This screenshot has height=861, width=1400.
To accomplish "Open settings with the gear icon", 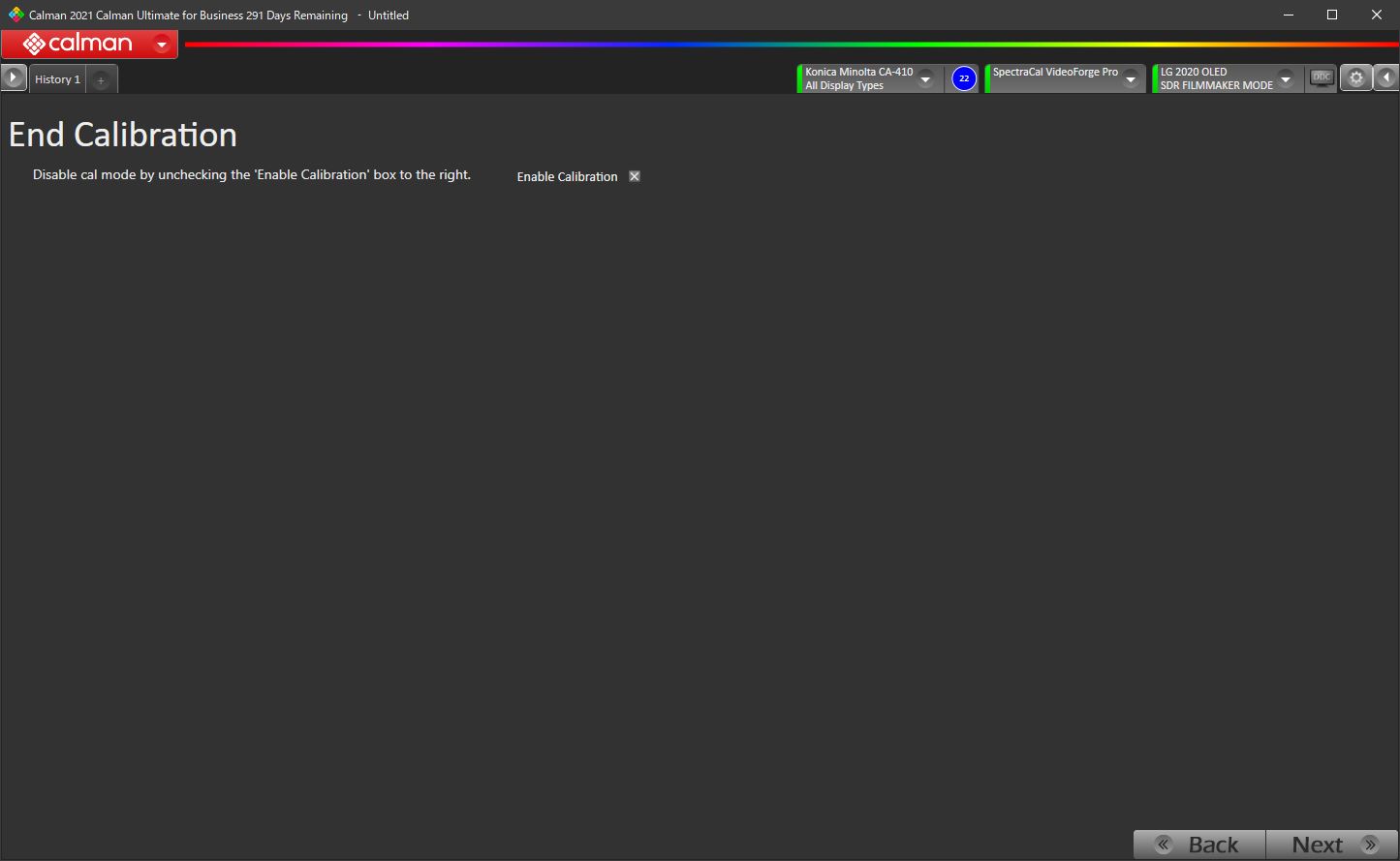I will click(1356, 78).
